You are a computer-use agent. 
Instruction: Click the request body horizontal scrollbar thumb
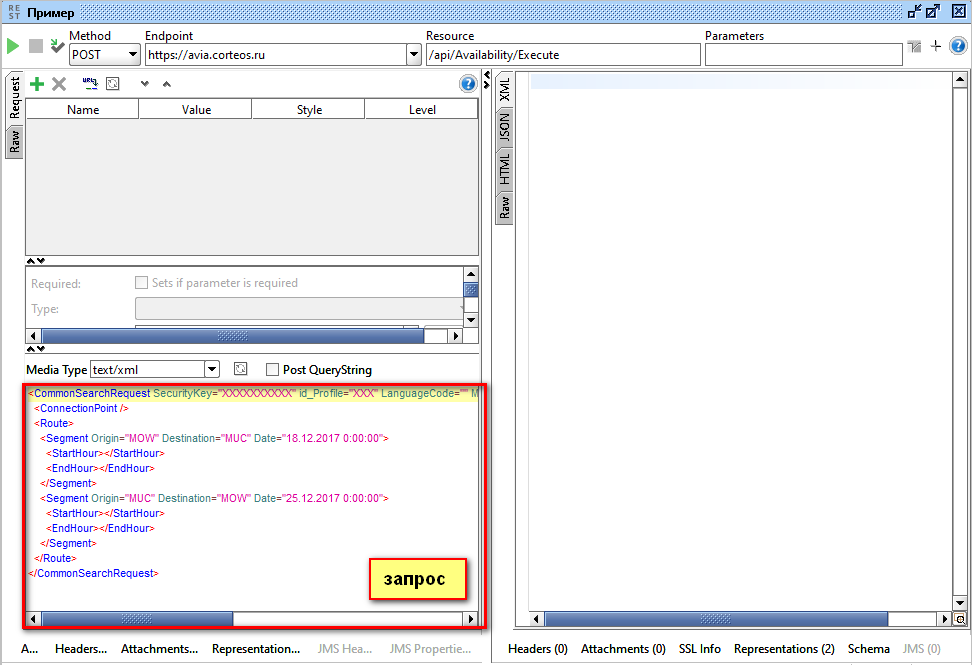click(x=137, y=620)
